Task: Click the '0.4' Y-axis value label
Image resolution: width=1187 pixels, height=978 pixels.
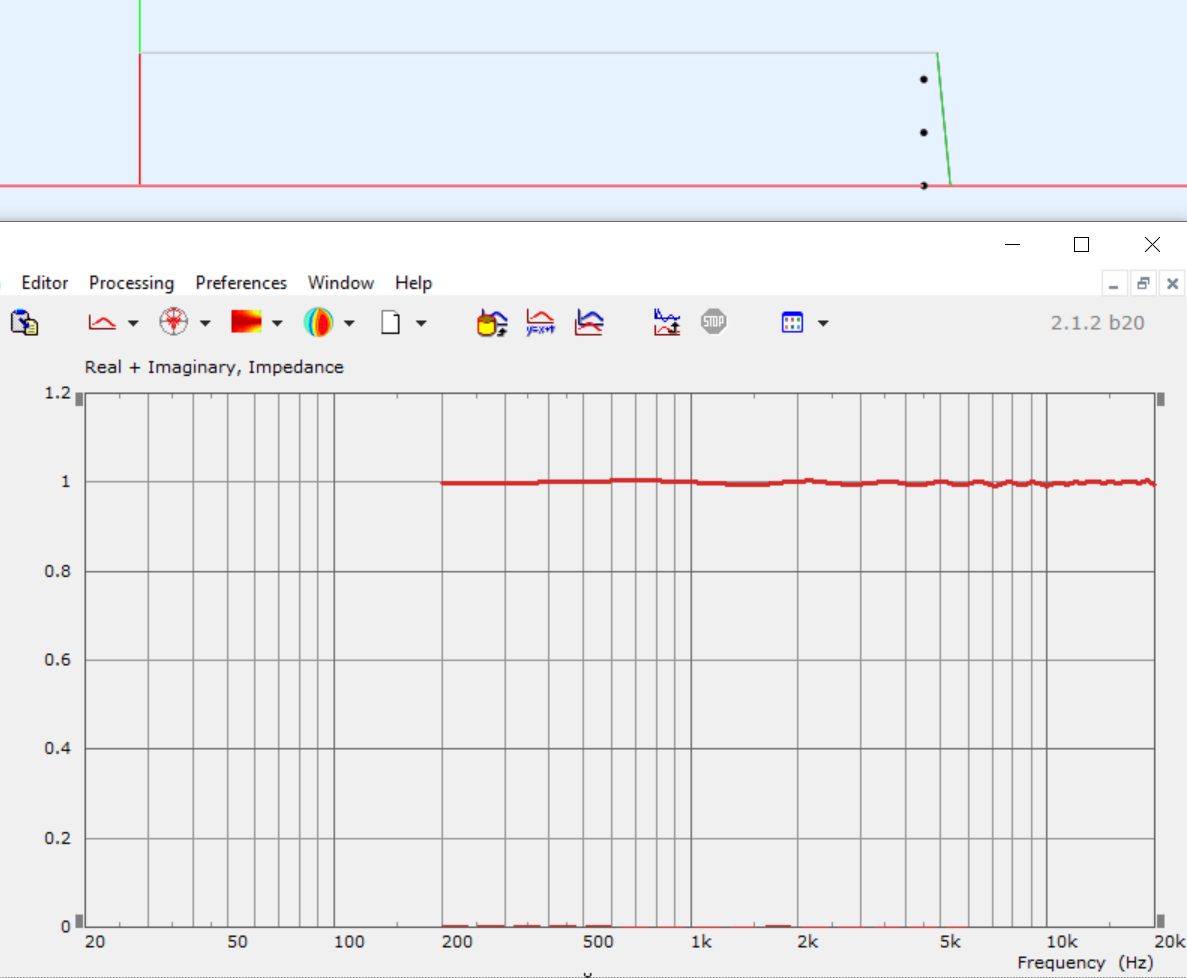Action: coord(58,749)
